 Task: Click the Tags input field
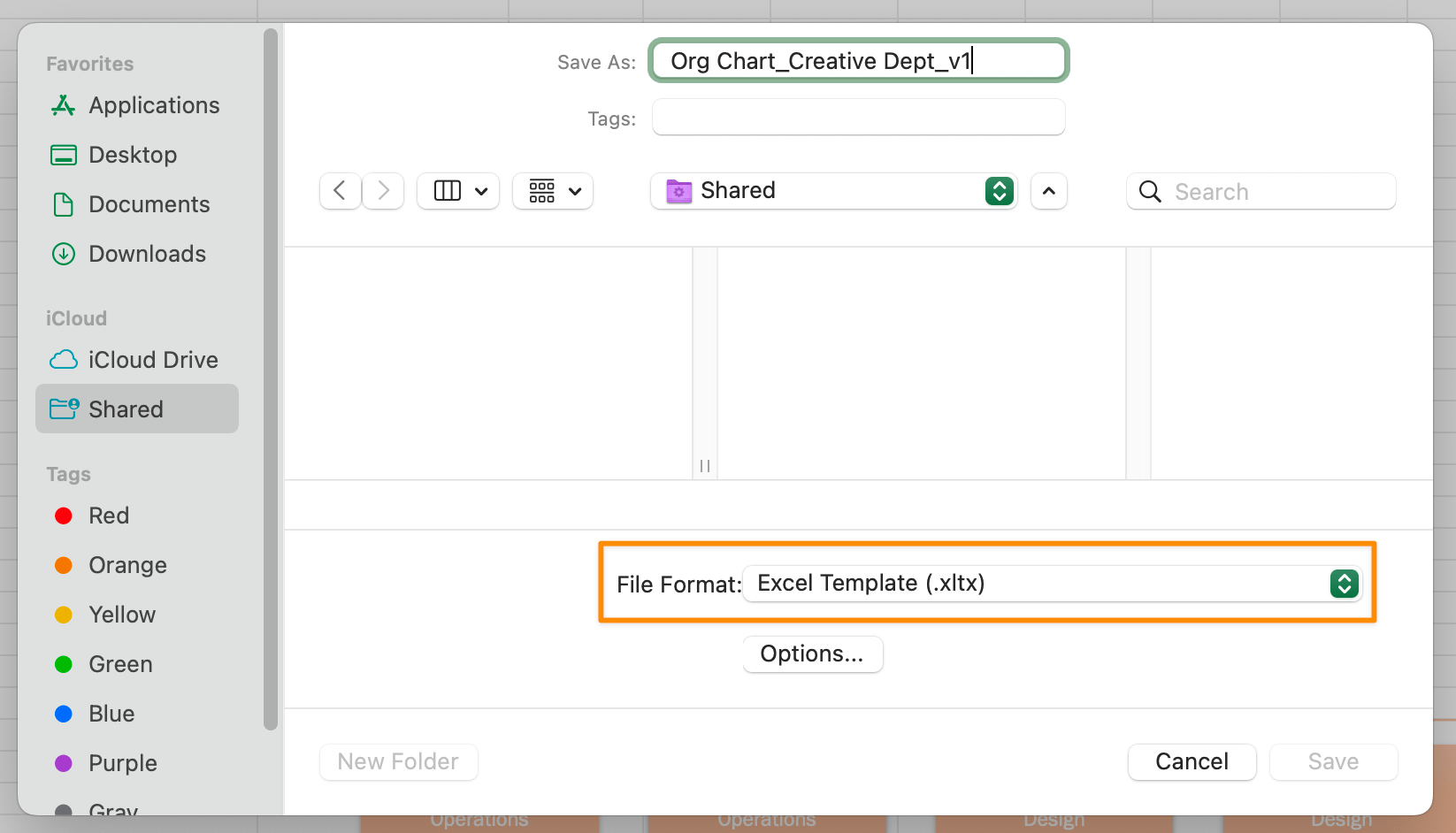[x=858, y=118]
